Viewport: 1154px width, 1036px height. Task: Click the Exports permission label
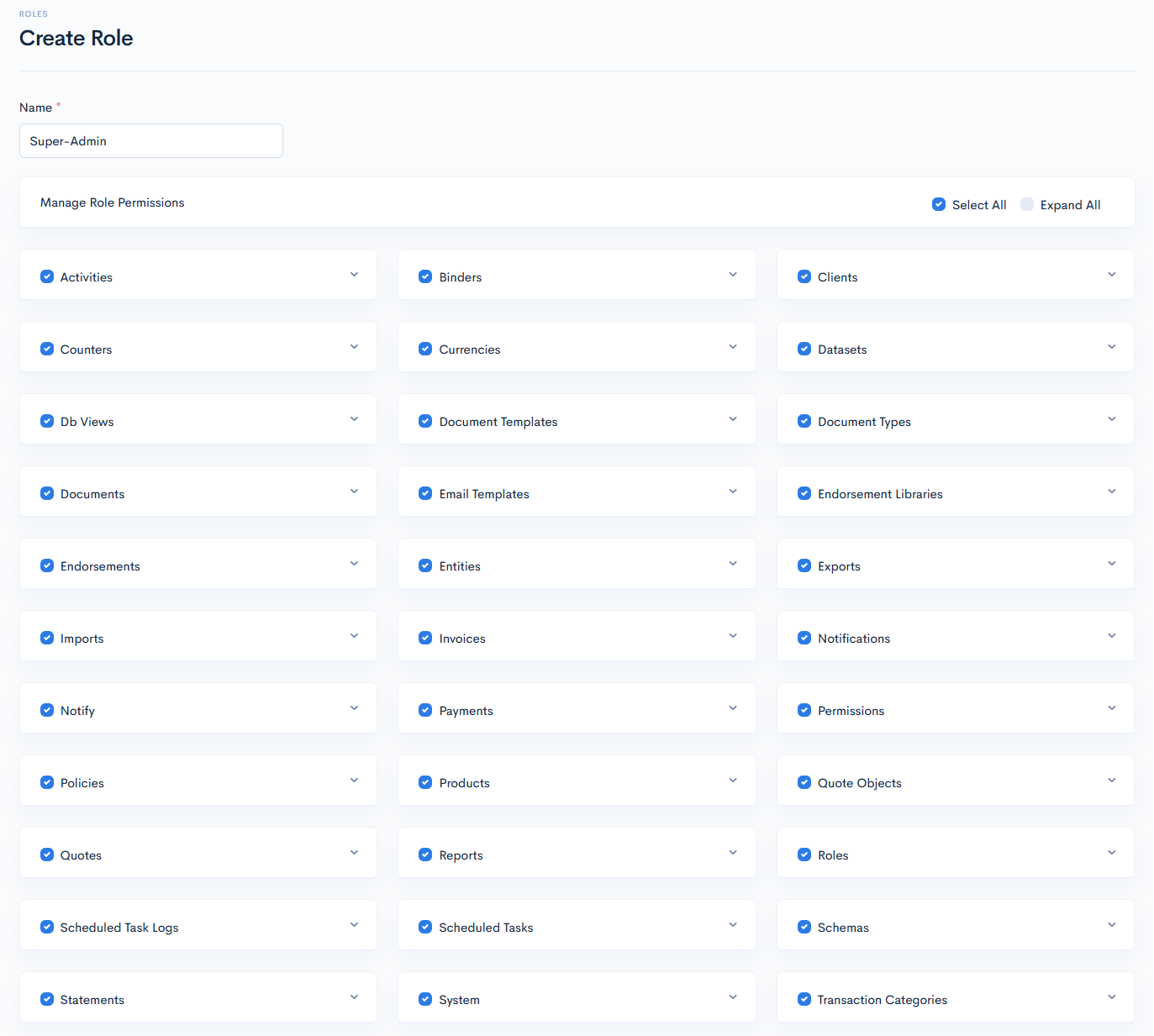tap(839, 566)
